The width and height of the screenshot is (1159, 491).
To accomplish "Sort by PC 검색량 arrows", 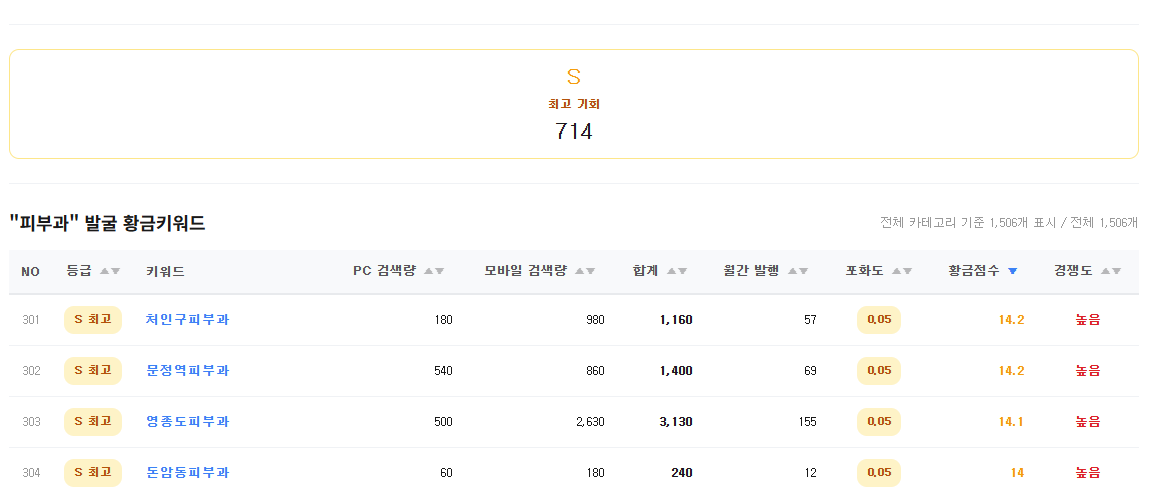I will (x=434, y=271).
